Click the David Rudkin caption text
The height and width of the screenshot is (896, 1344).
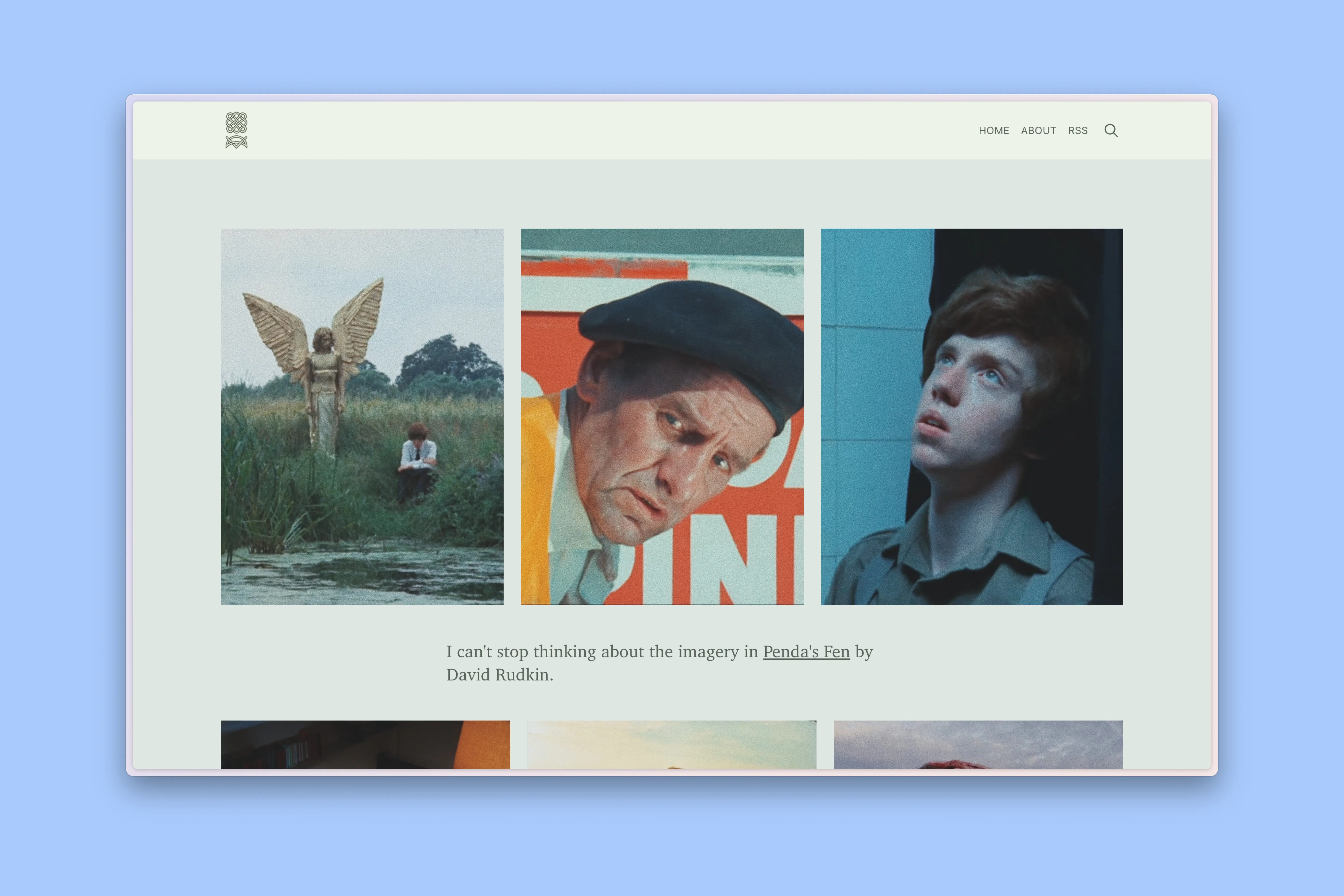point(499,675)
